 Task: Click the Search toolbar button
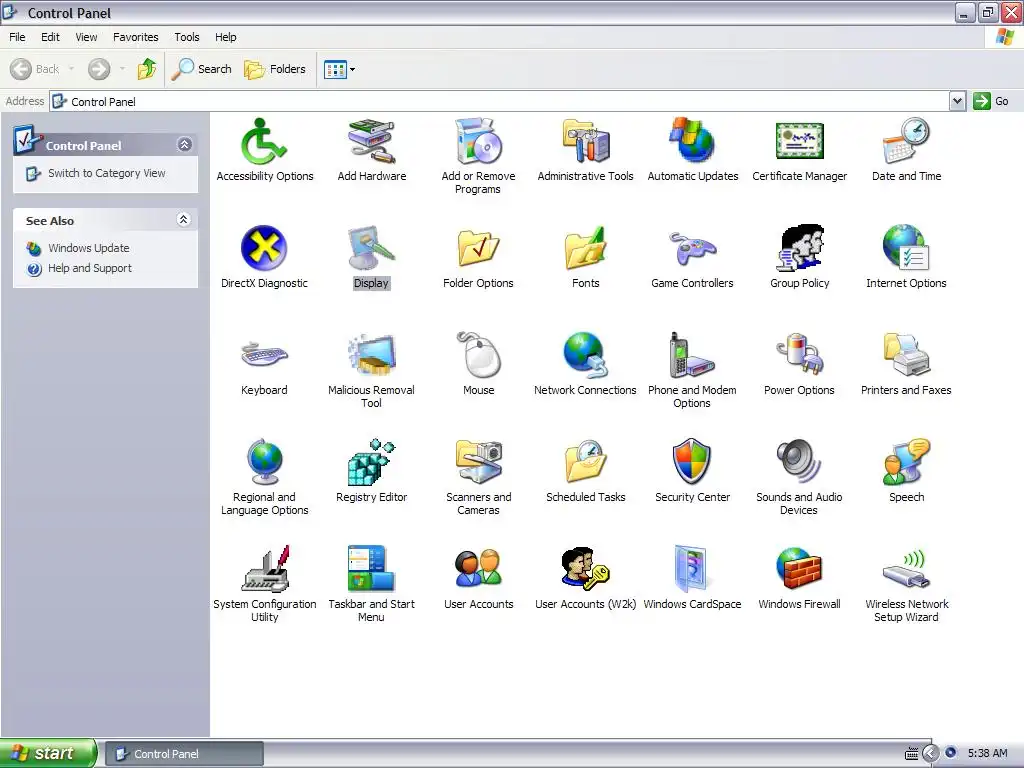(x=201, y=69)
